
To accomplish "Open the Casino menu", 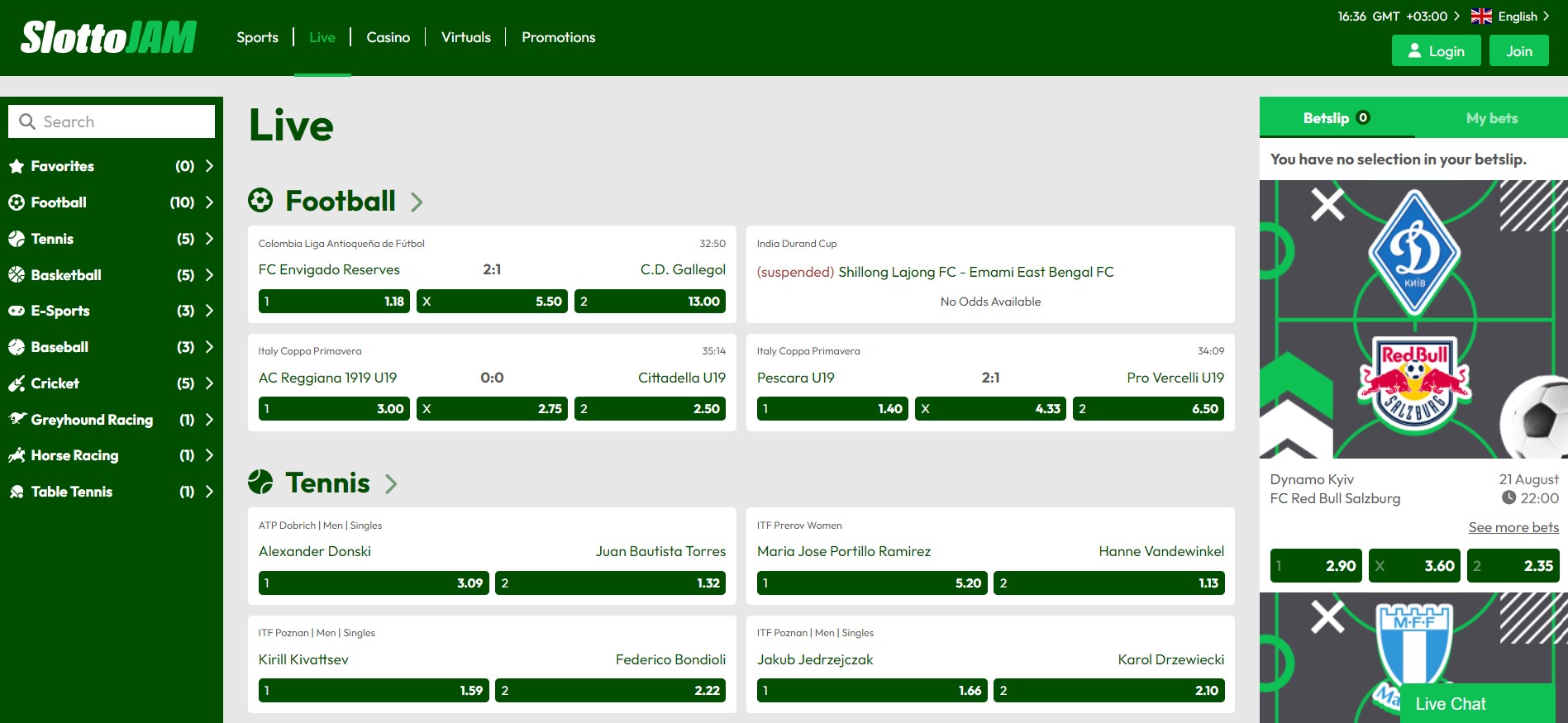I will tap(388, 37).
